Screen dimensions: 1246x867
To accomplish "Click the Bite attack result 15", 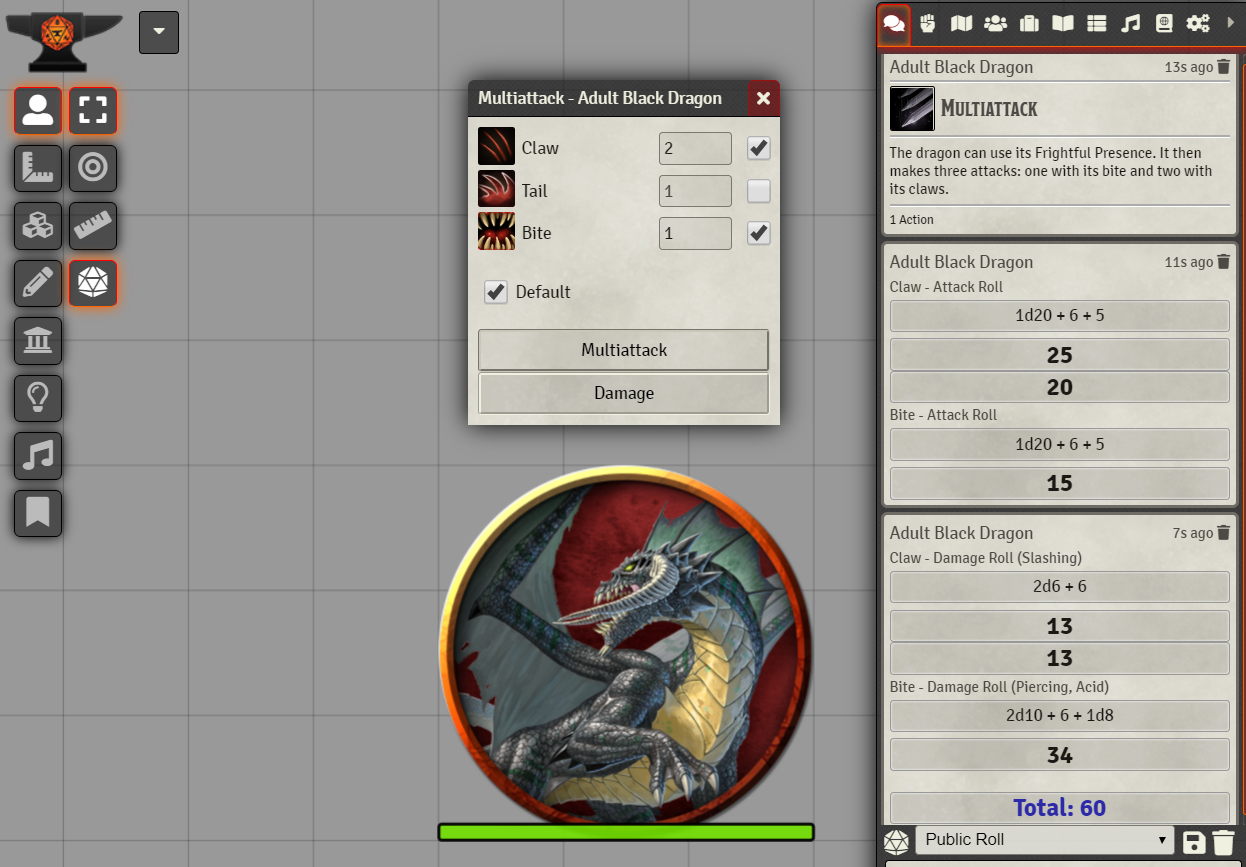I will (x=1059, y=483).
